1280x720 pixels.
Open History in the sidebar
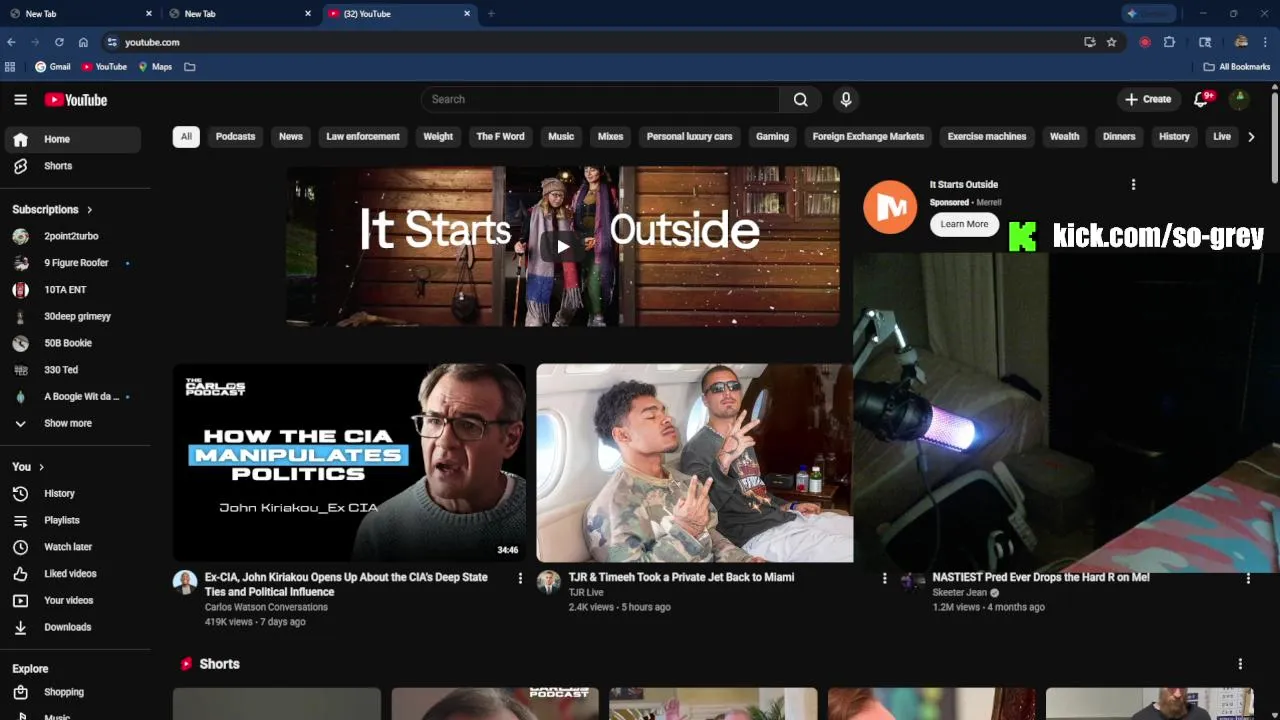click(x=73, y=493)
